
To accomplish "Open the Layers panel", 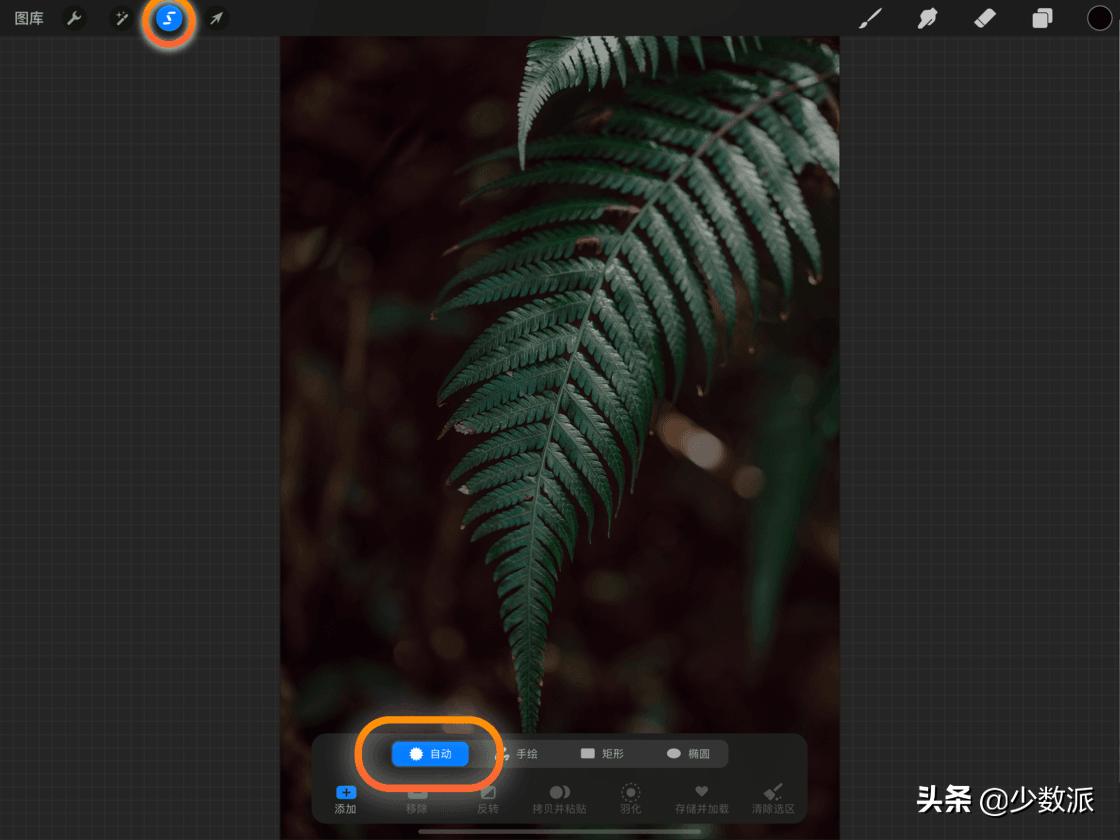I will click(1042, 18).
